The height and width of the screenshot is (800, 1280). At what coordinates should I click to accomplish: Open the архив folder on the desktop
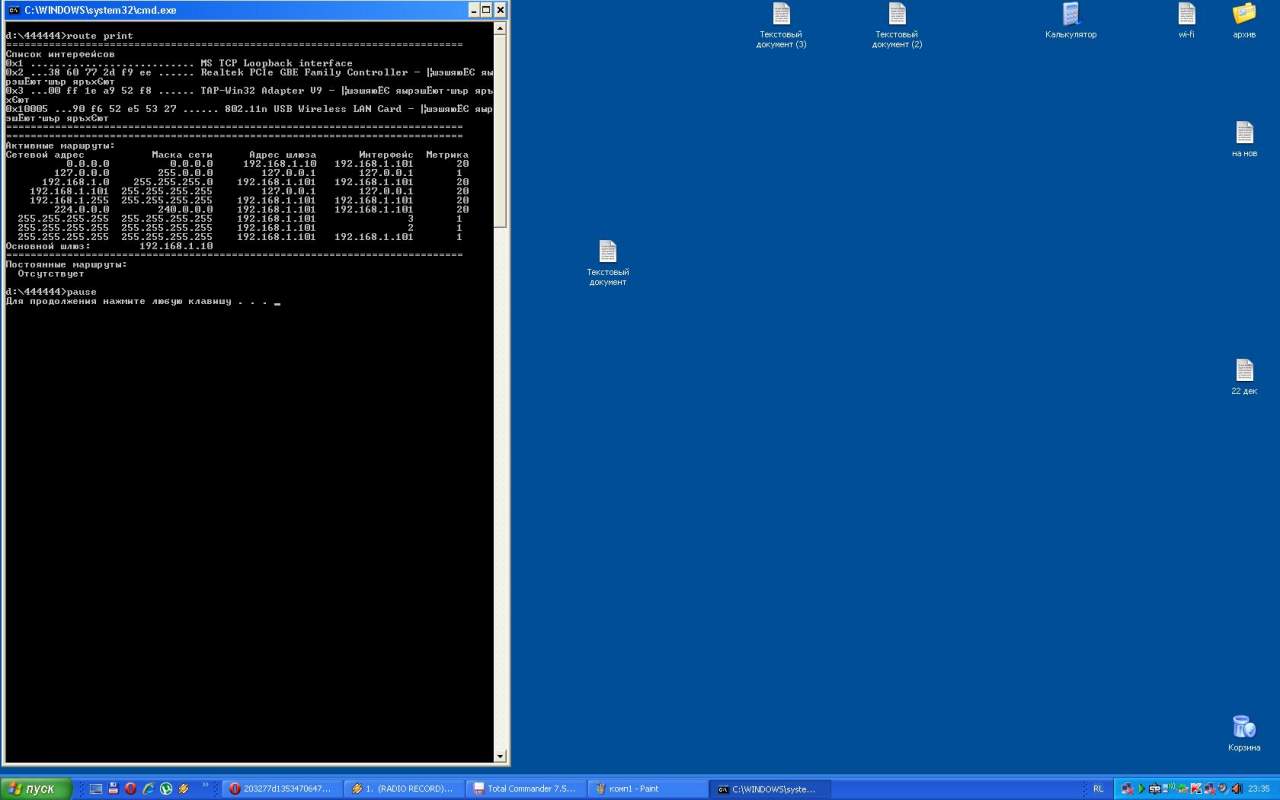point(1244,20)
